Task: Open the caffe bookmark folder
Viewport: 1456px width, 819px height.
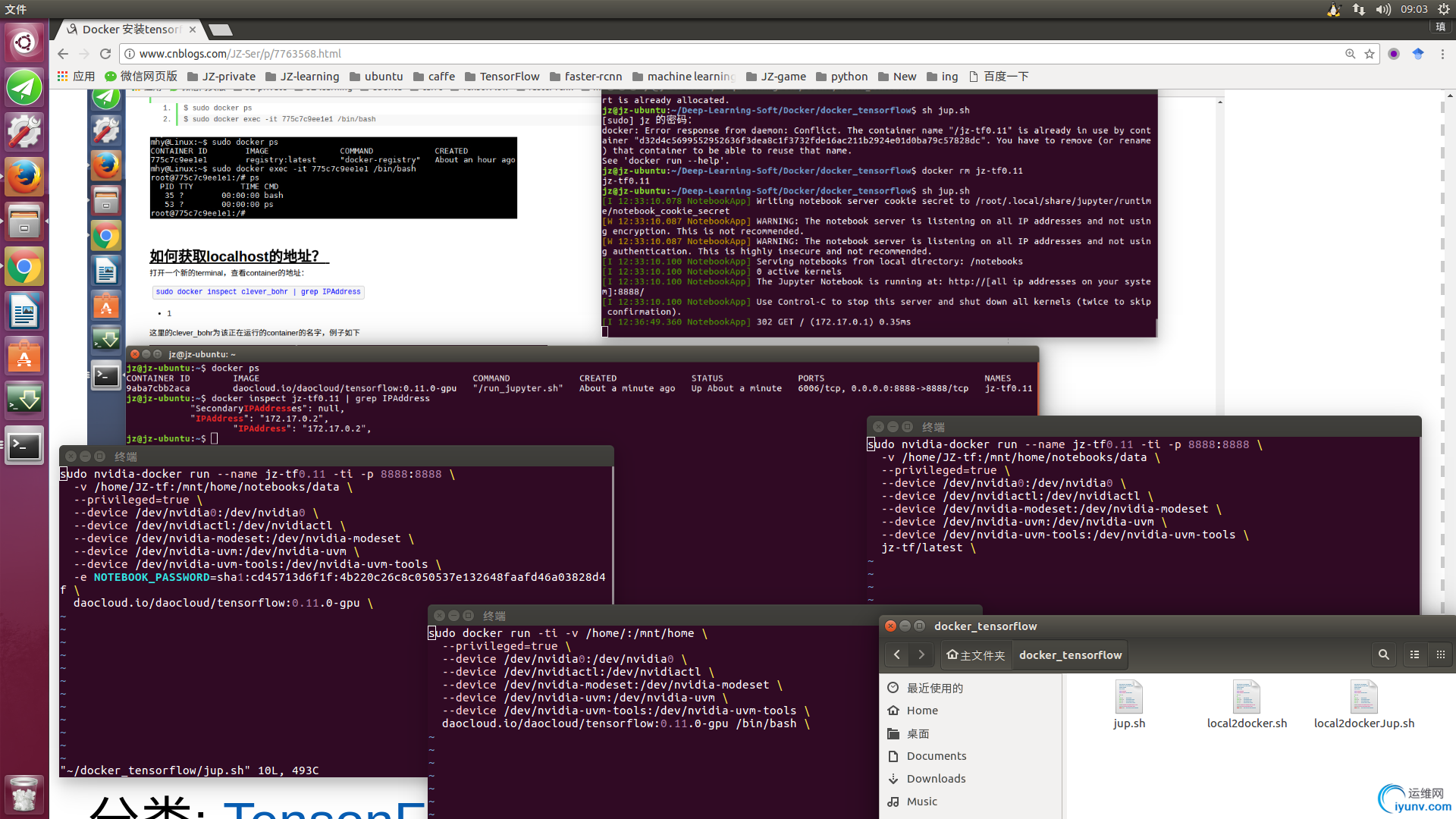Action: (x=434, y=77)
